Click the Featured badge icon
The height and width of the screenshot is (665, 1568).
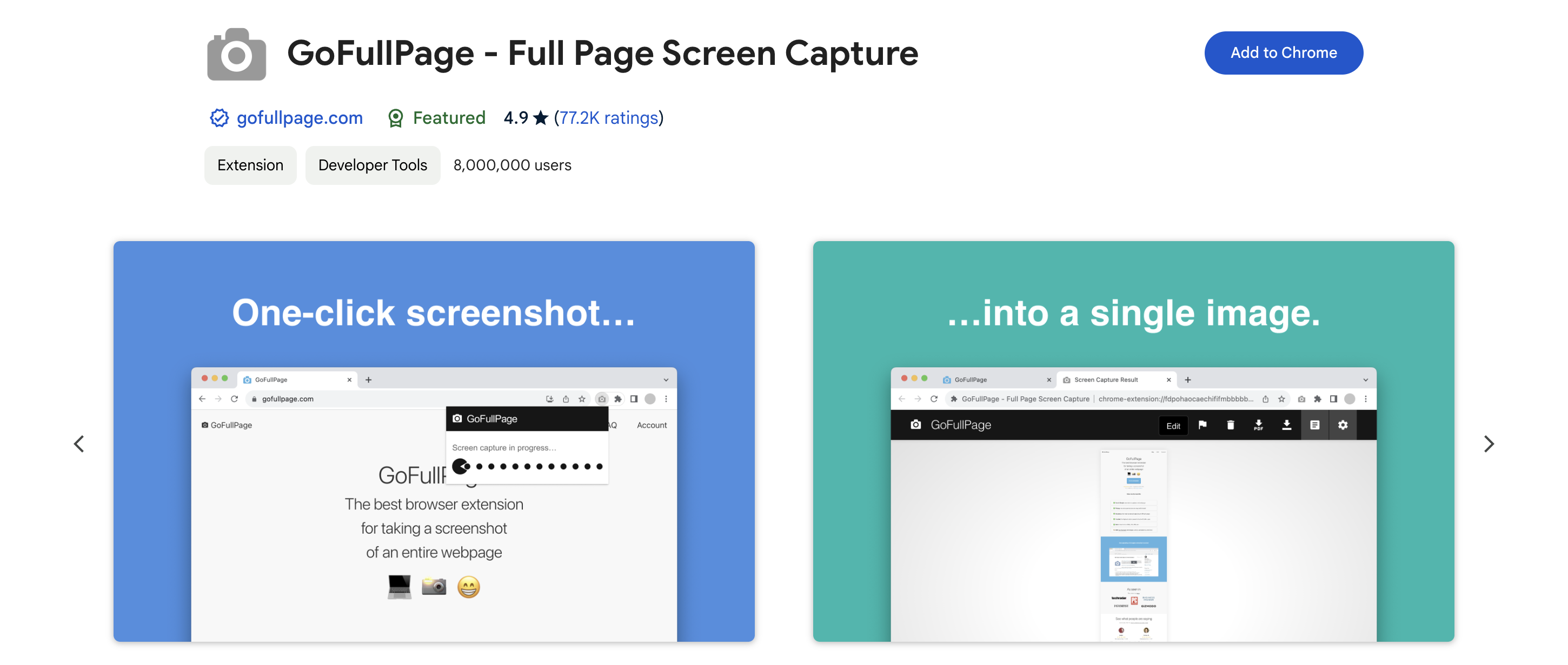[x=397, y=118]
